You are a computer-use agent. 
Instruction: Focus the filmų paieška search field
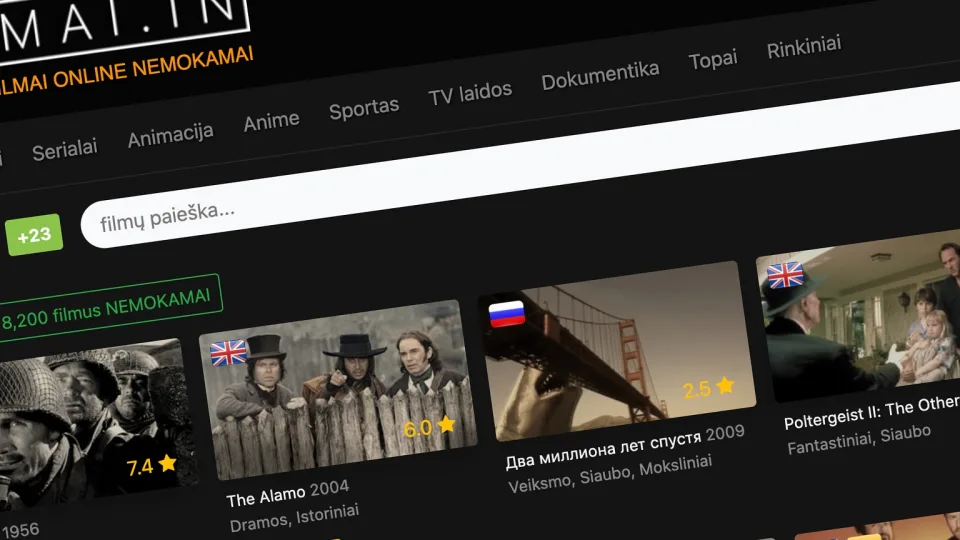(520, 165)
